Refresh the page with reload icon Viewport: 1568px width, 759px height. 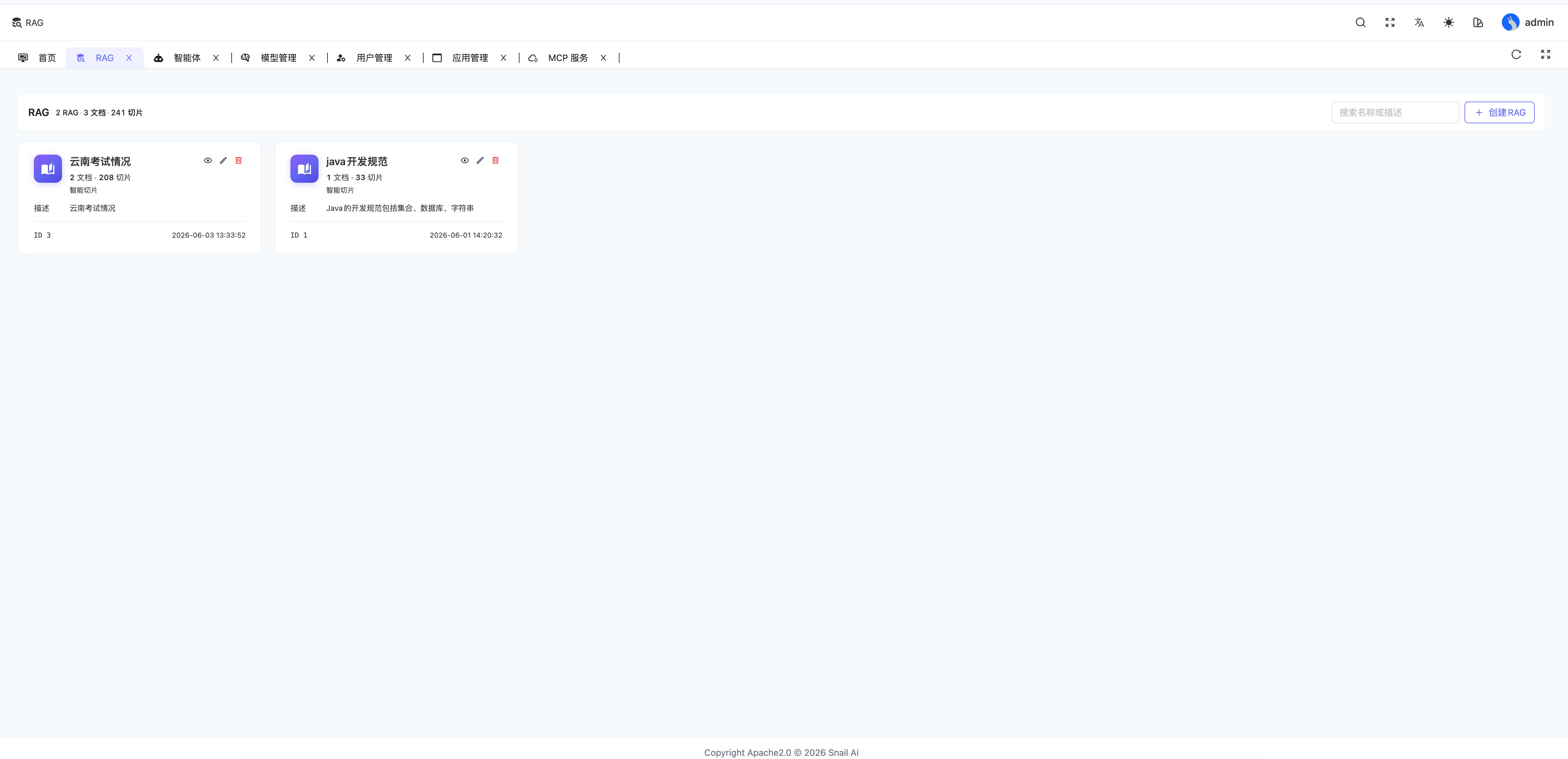coord(1516,55)
